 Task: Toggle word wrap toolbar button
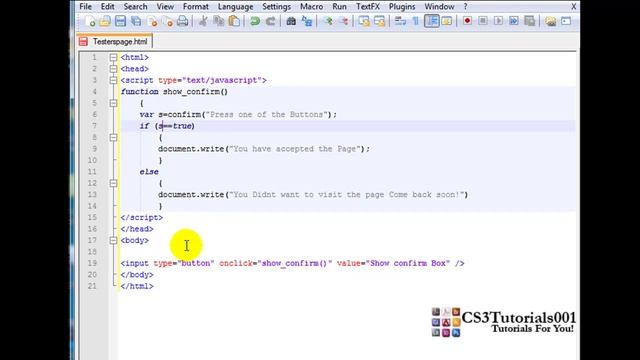point(400,21)
